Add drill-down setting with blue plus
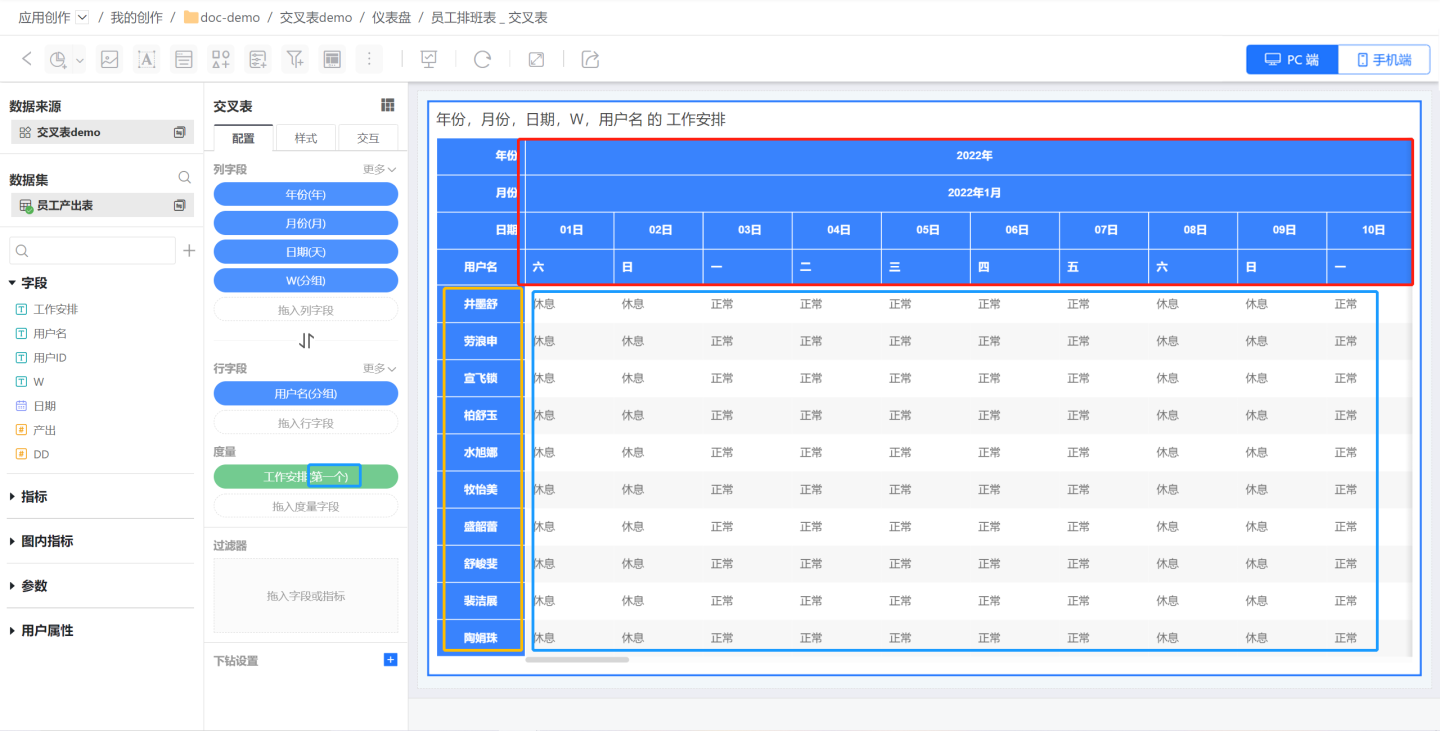Viewport: 1440px width, 731px height. click(x=390, y=660)
